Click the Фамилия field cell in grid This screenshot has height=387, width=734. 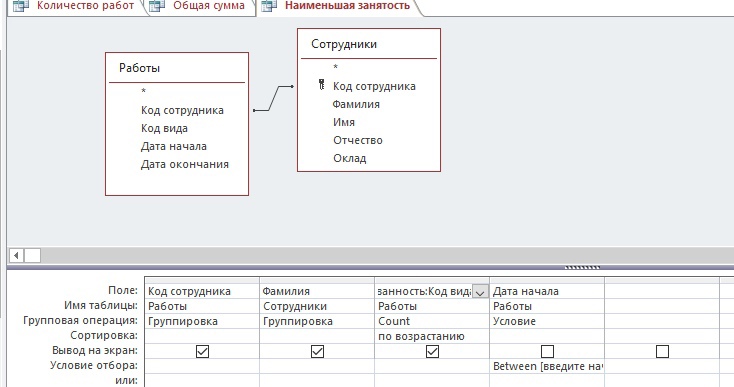317,291
